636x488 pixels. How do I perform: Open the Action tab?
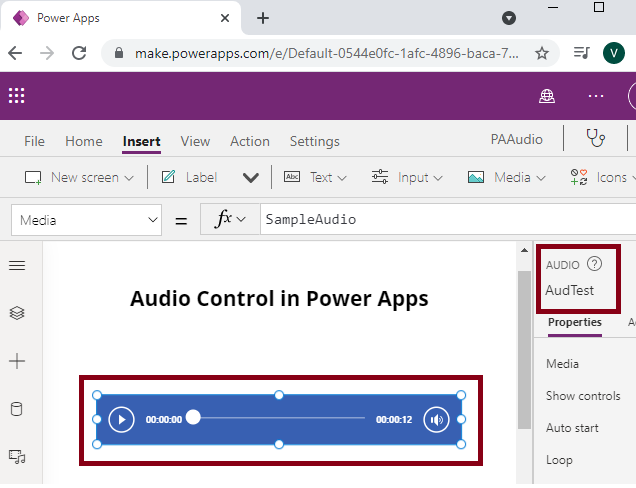pyautogui.click(x=250, y=141)
